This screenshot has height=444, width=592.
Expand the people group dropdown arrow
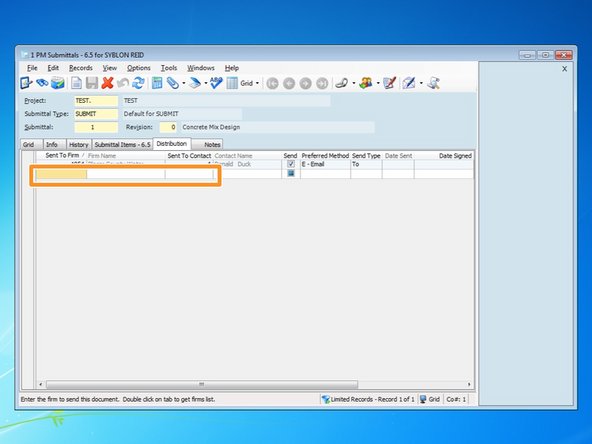(x=378, y=83)
